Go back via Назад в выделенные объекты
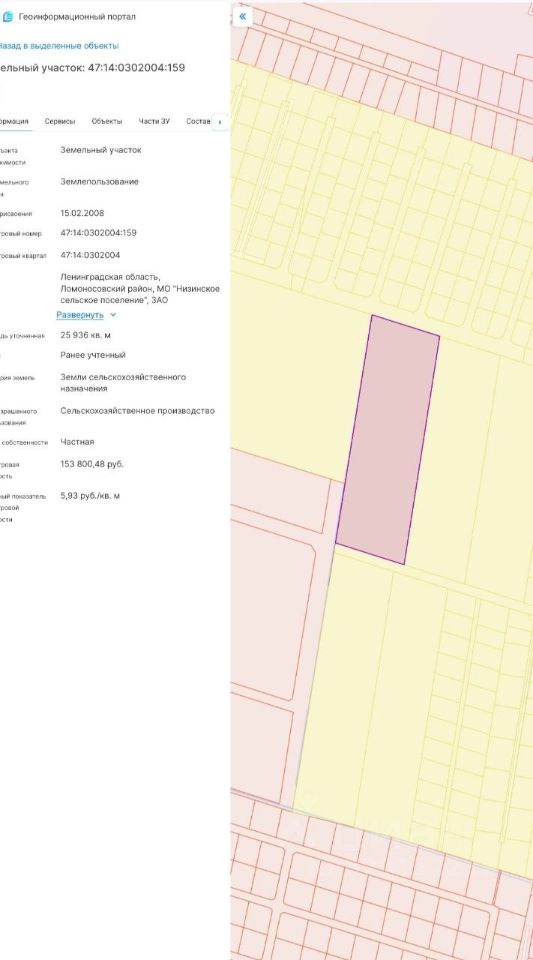 58,46
